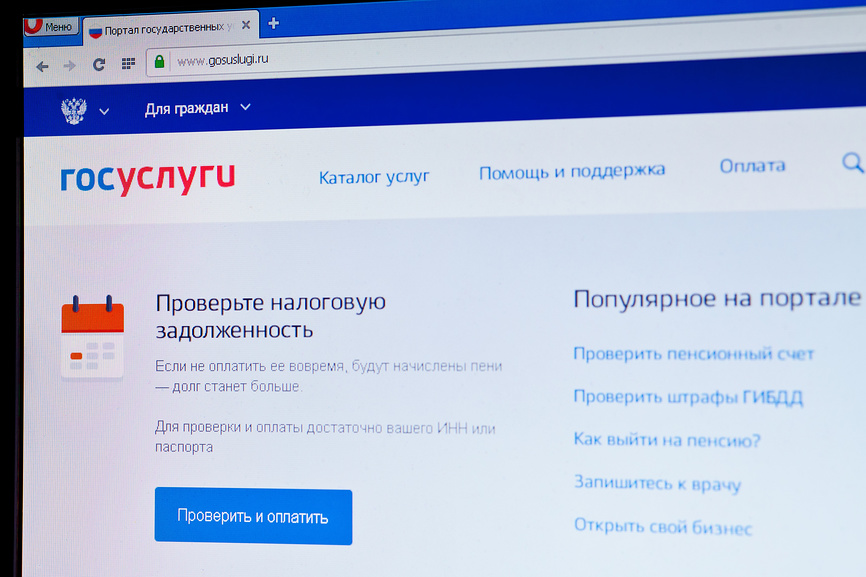Open the Для граждан dropdown
This screenshot has height=577, width=866.
coord(198,108)
